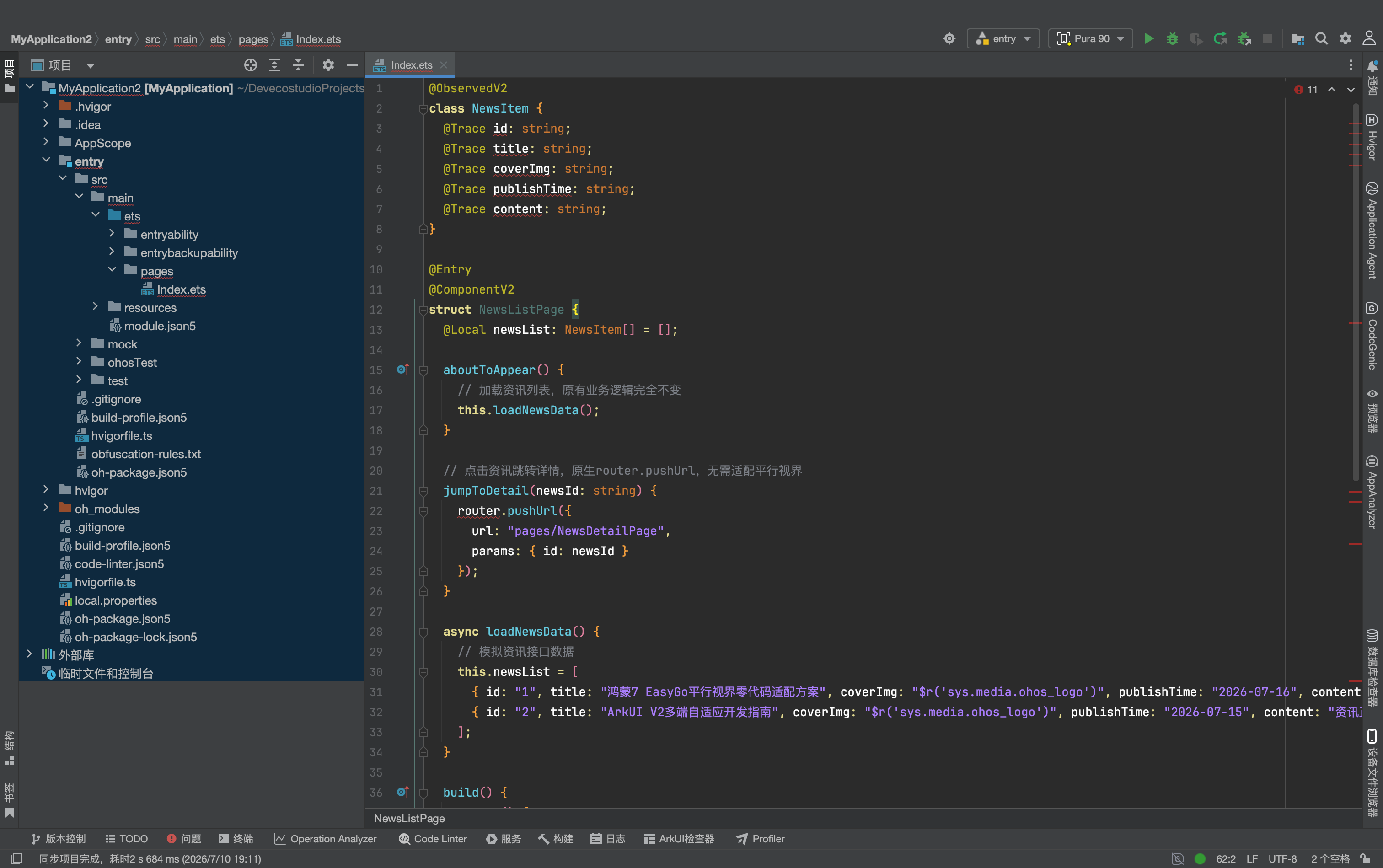Open search everywhere magnifier icon

click(x=1322, y=38)
